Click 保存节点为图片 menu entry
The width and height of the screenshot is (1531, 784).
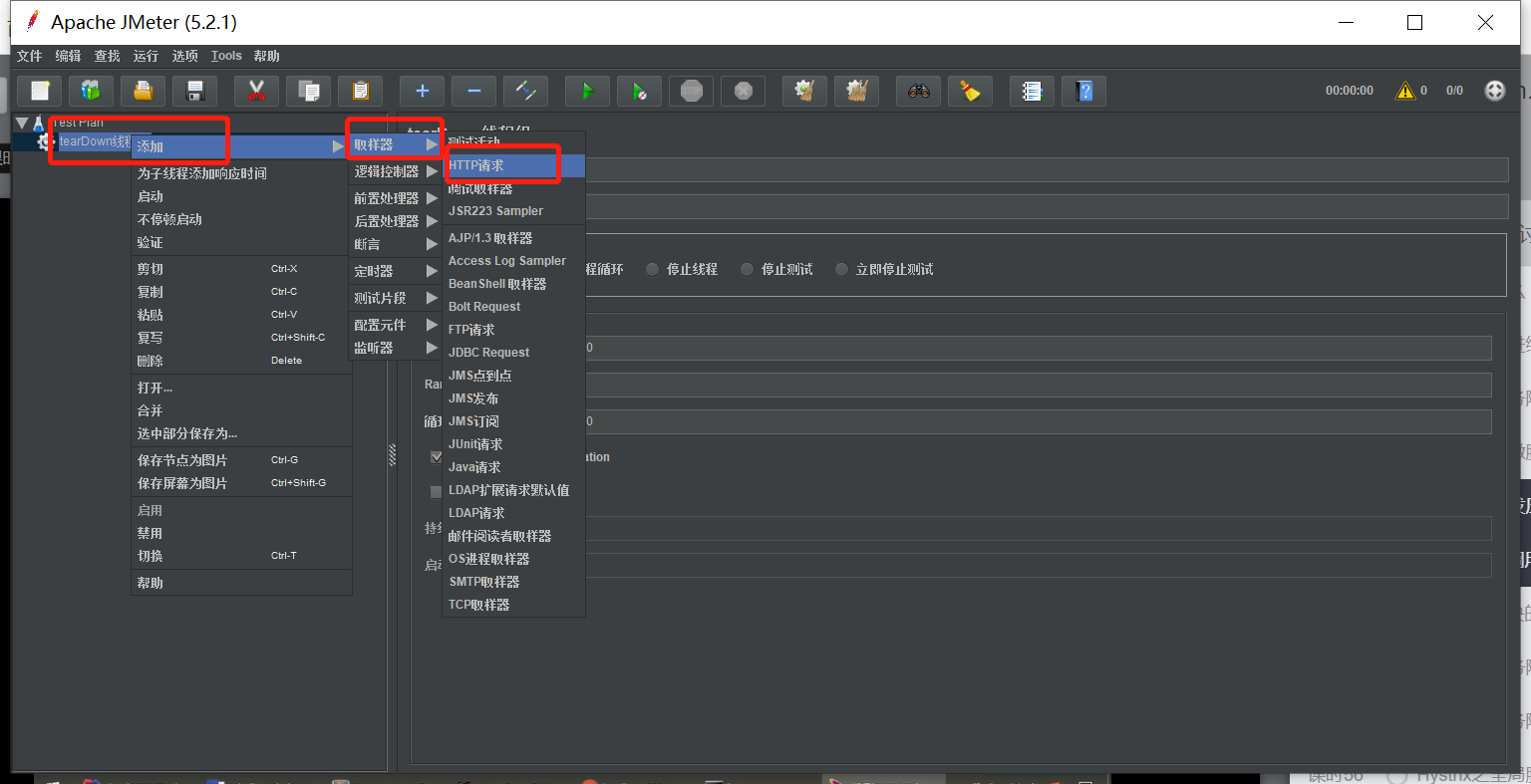[241, 460]
